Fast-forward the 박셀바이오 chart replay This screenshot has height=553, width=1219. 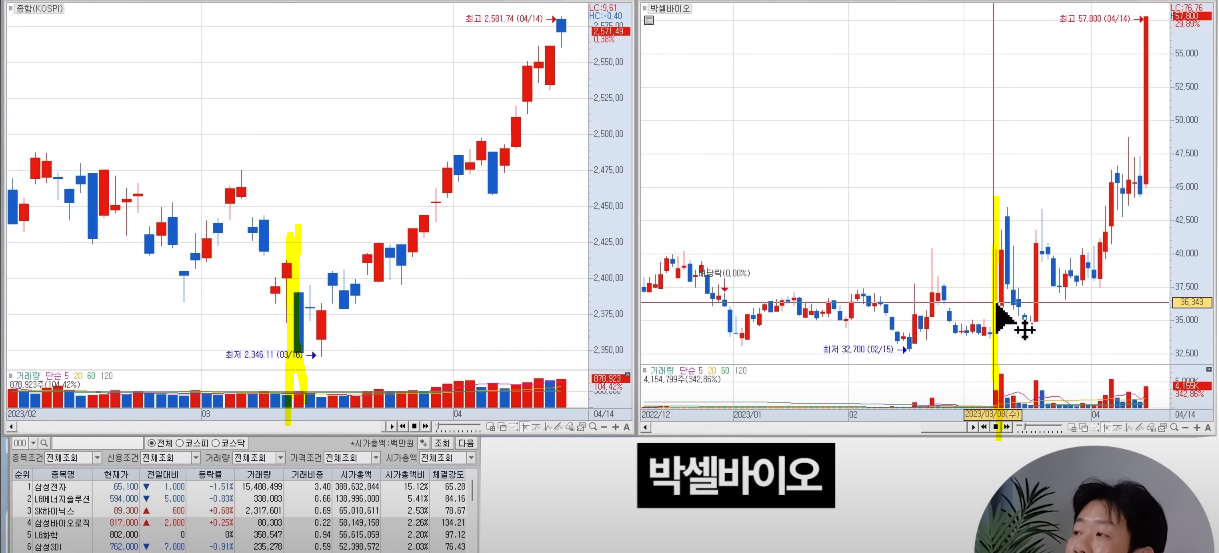pyautogui.click(x=1007, y=427)
